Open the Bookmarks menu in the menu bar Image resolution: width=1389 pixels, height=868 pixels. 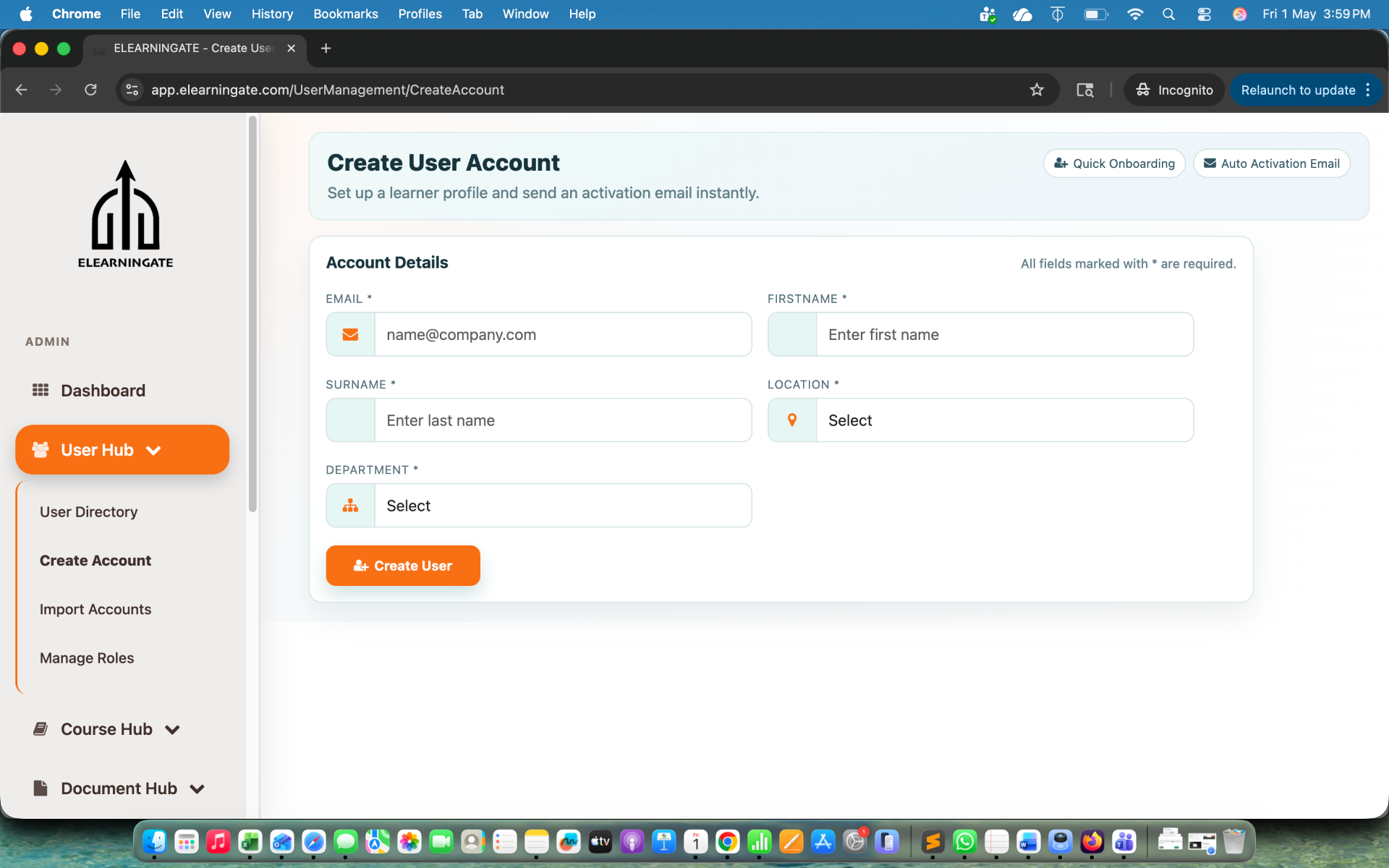coord(345,14)
